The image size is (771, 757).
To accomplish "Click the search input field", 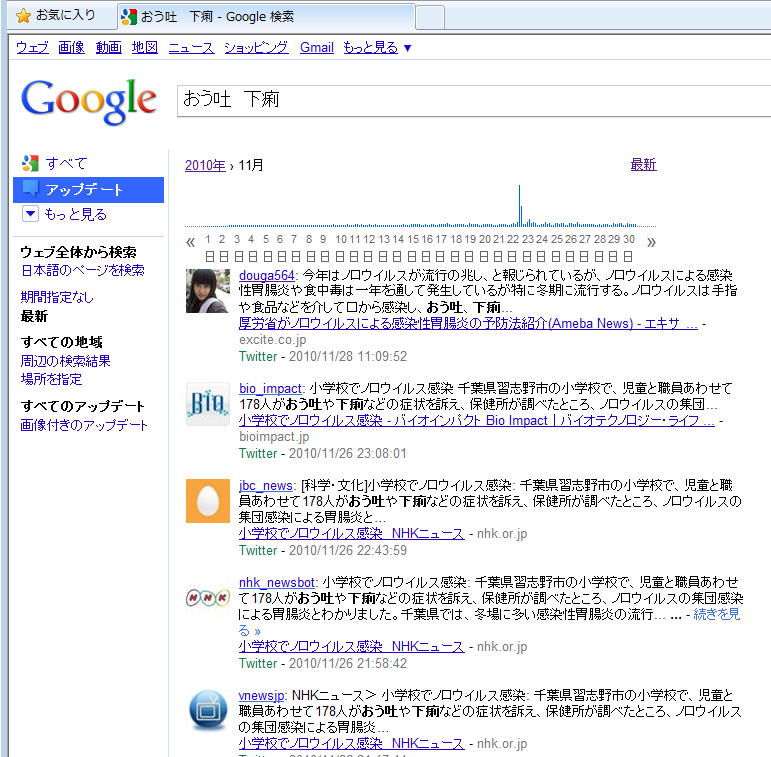I will [474, 100].
